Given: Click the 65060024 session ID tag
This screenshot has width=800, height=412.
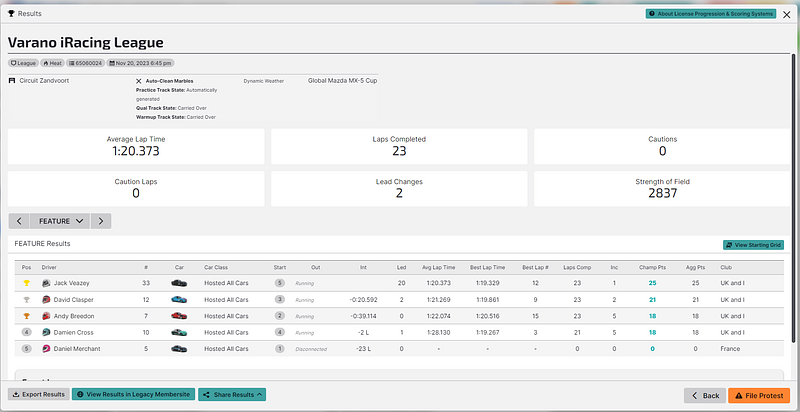Looking at the screenshot, I should click(x=86, y=63).
